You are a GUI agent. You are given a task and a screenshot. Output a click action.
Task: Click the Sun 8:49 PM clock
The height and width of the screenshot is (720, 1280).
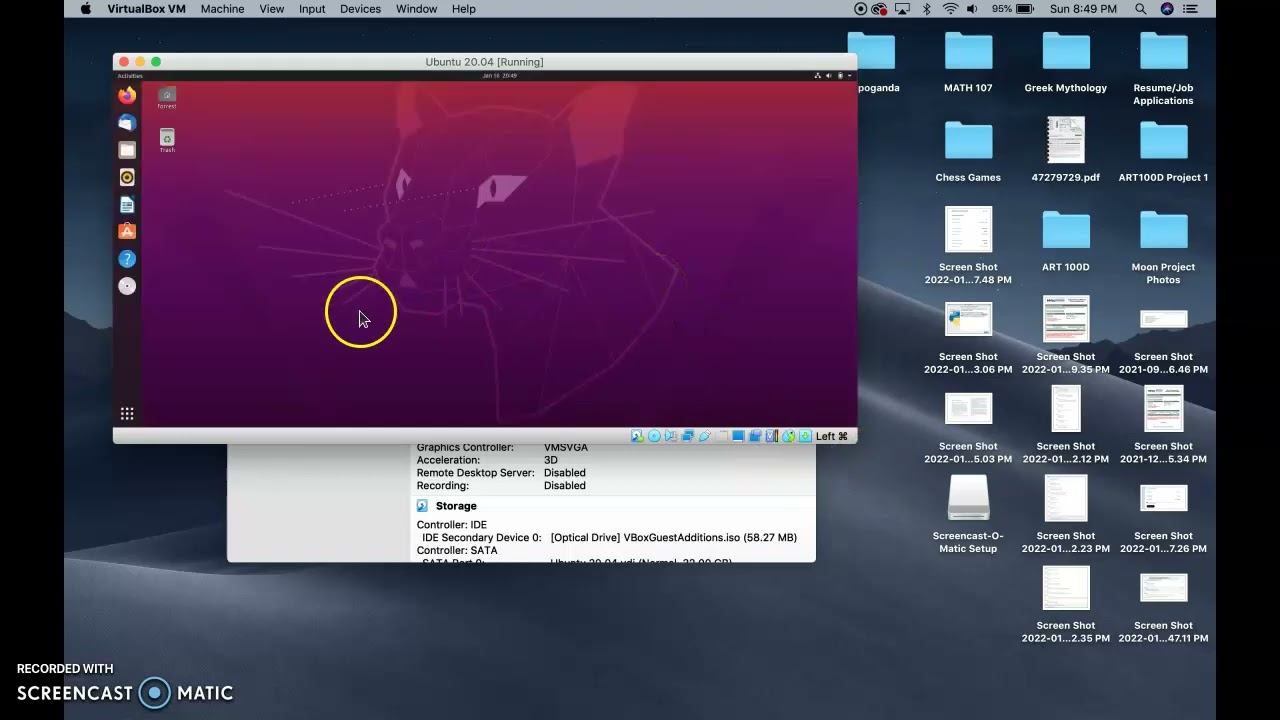(1083, 9)
